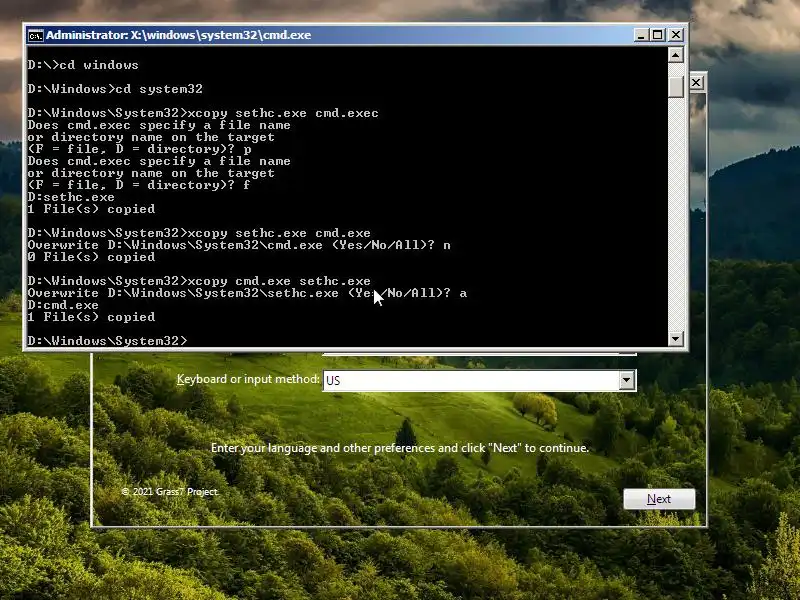Minimize the cmd.exe window
The height and width of the screenshot is (600, 800).
point(641,35)
